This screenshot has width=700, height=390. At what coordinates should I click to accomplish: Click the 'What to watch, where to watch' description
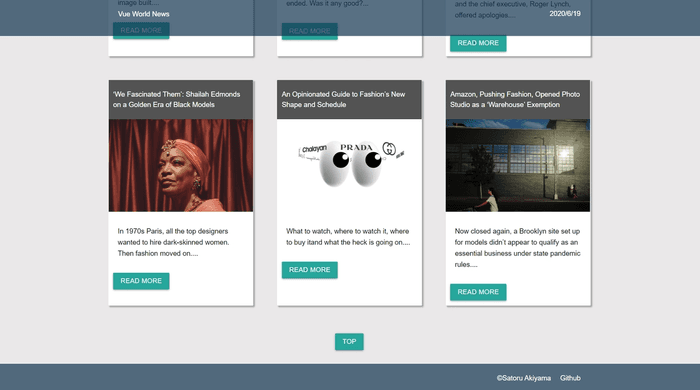pyautogui.click(x=348, y=237)
